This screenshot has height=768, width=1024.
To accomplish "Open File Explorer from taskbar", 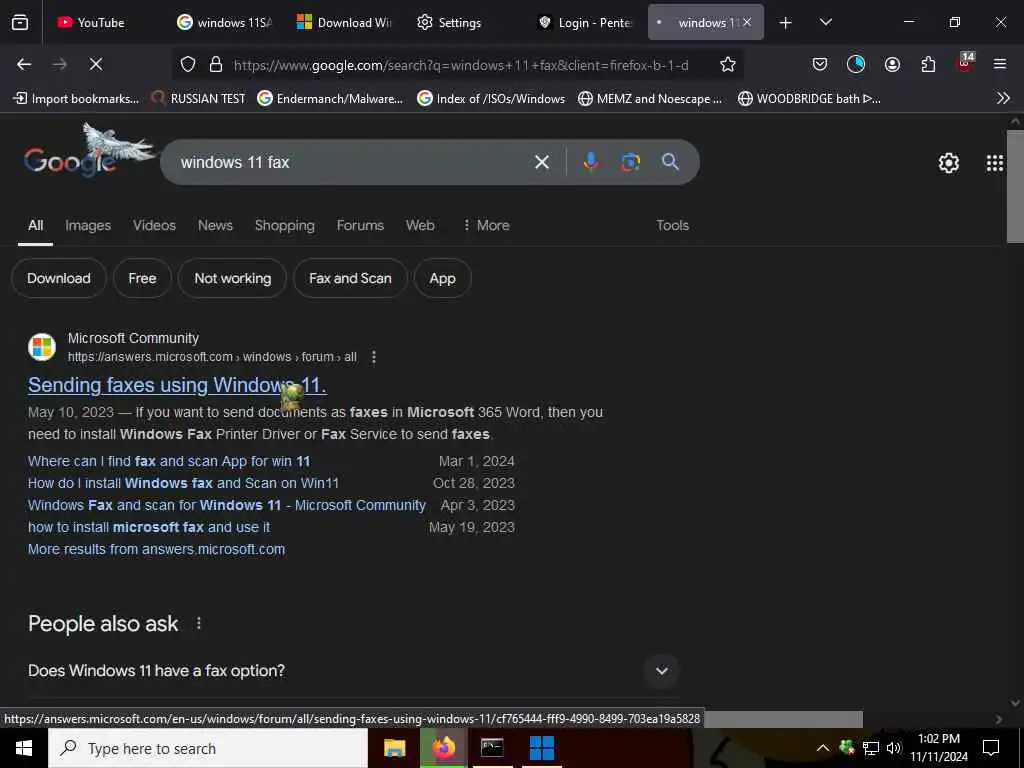I will 394,748.
